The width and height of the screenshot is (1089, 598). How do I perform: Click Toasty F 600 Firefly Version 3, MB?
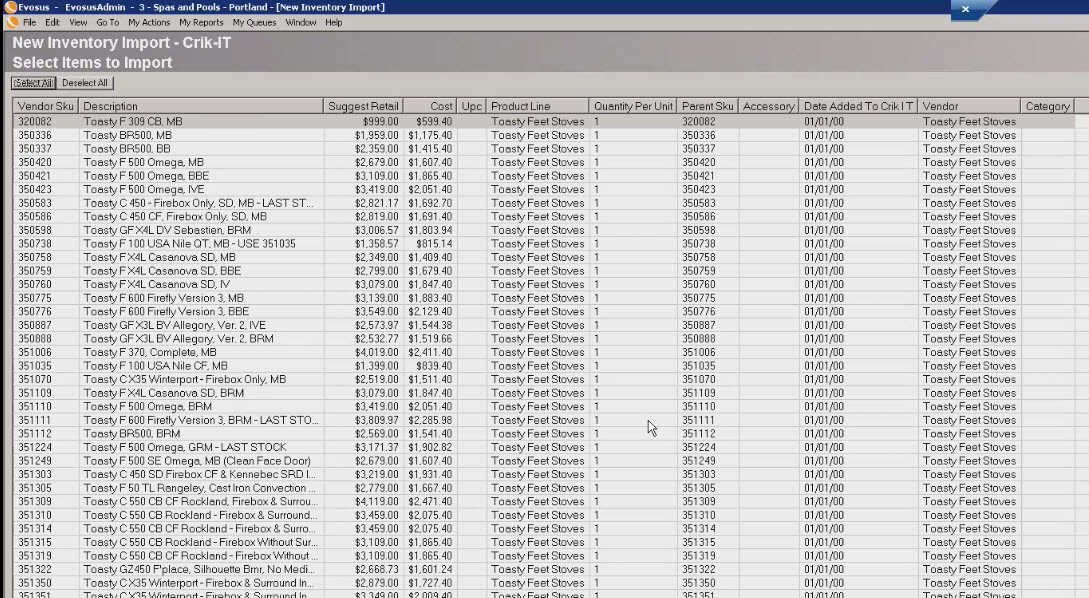tap(163, 298)
